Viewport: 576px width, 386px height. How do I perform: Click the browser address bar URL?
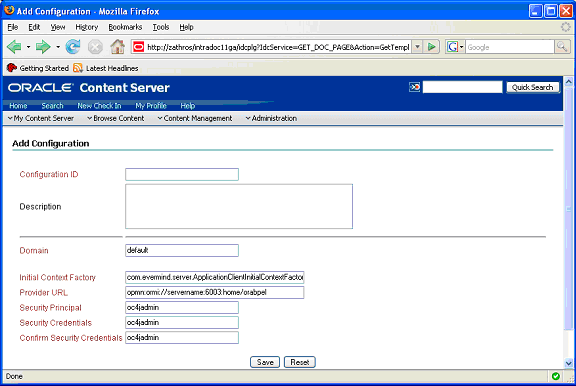pyautogui.click(x=278, y=47)
